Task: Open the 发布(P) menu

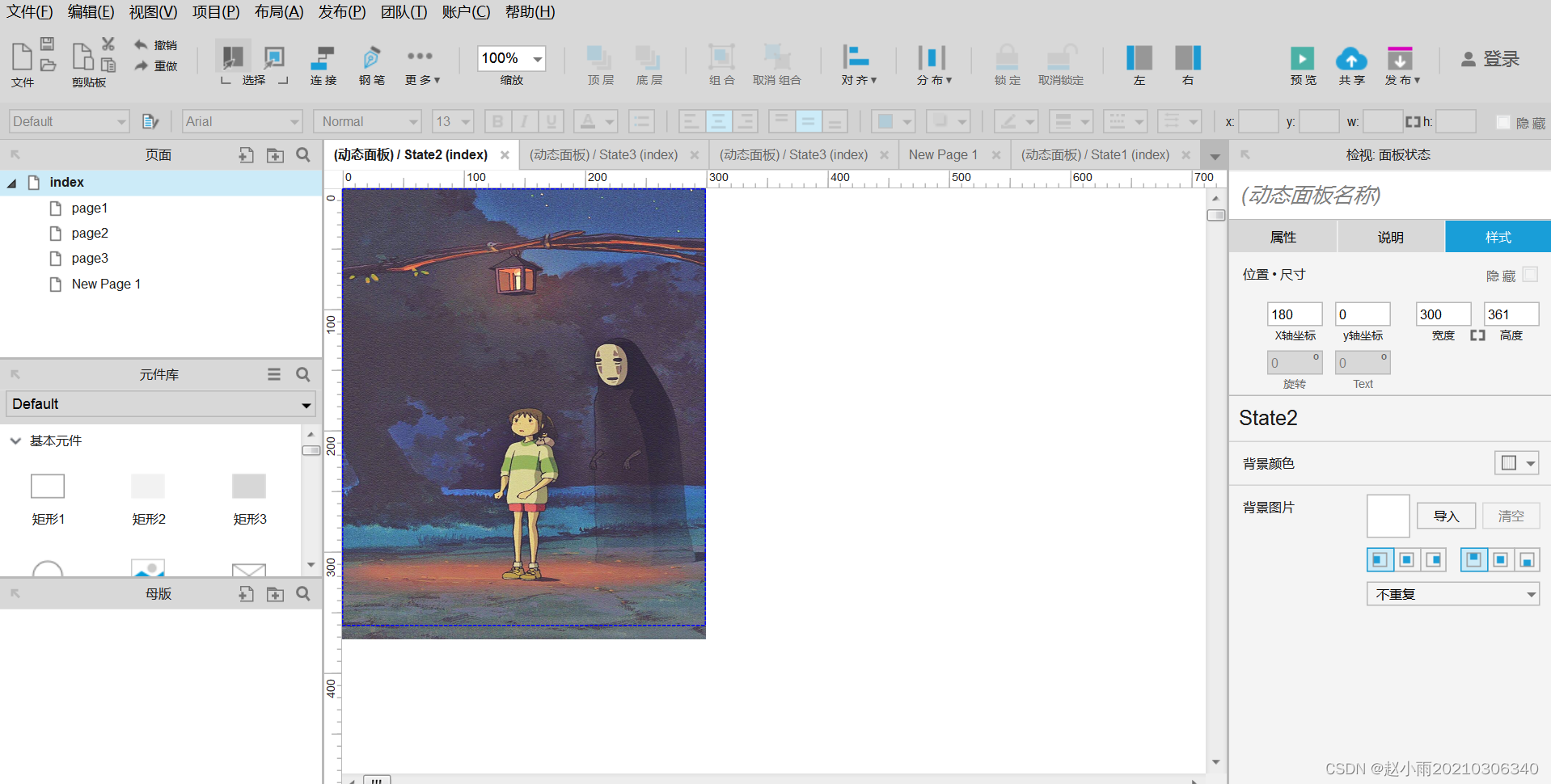Action: click(x=341, y=12)
